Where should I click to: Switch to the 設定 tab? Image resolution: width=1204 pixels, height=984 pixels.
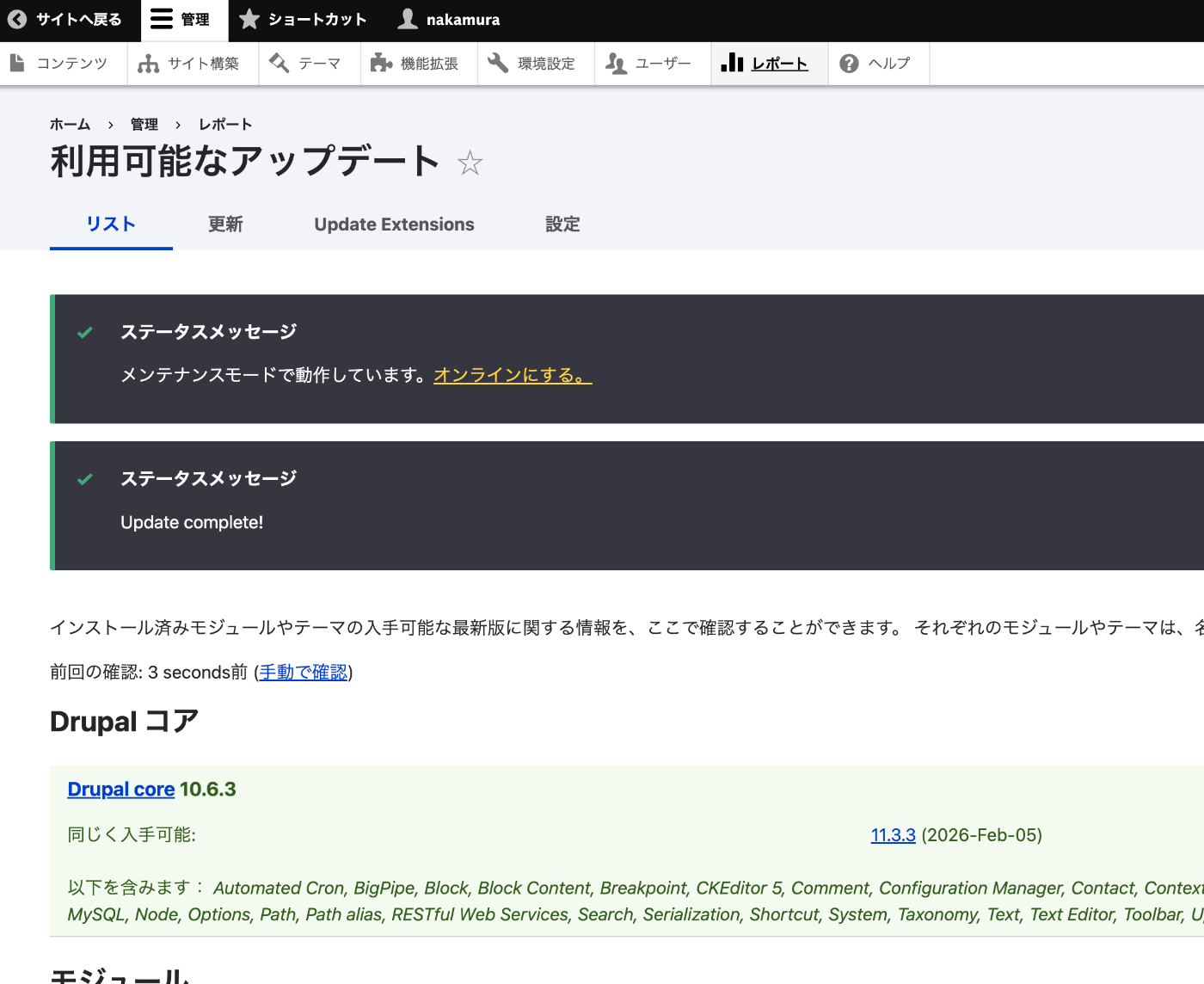pyautogui.click(x=562, y=224)
